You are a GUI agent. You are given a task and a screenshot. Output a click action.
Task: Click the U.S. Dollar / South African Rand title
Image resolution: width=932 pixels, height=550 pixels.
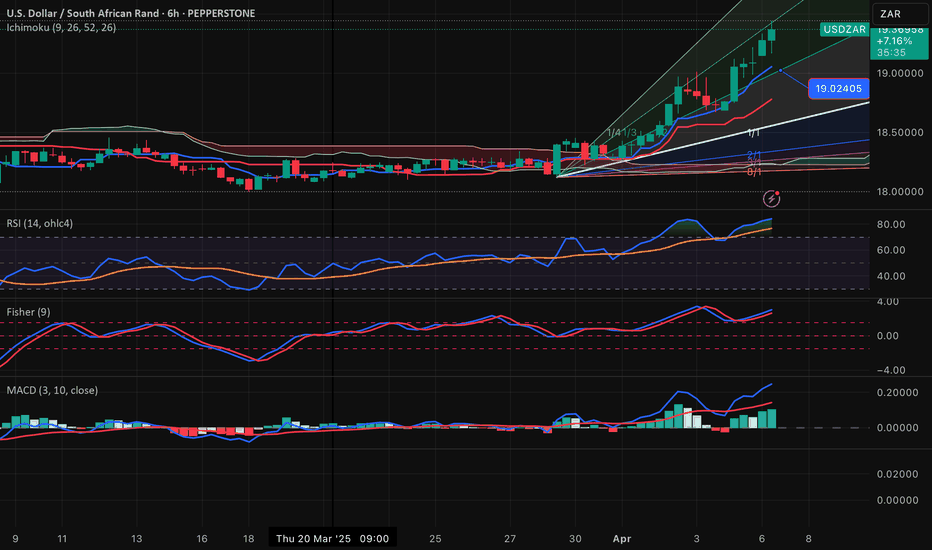click(83, 13)
